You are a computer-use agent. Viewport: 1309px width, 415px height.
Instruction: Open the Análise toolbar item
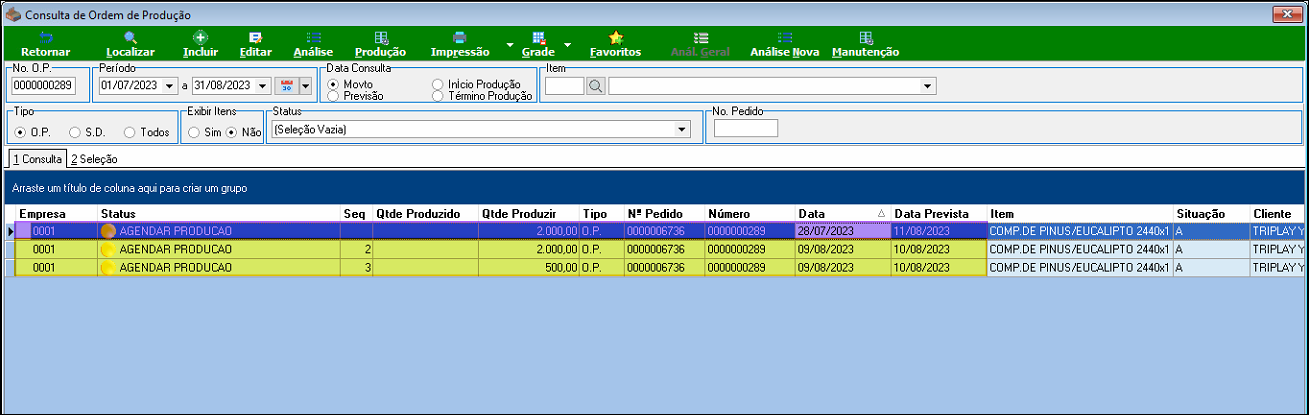[313, 44]
